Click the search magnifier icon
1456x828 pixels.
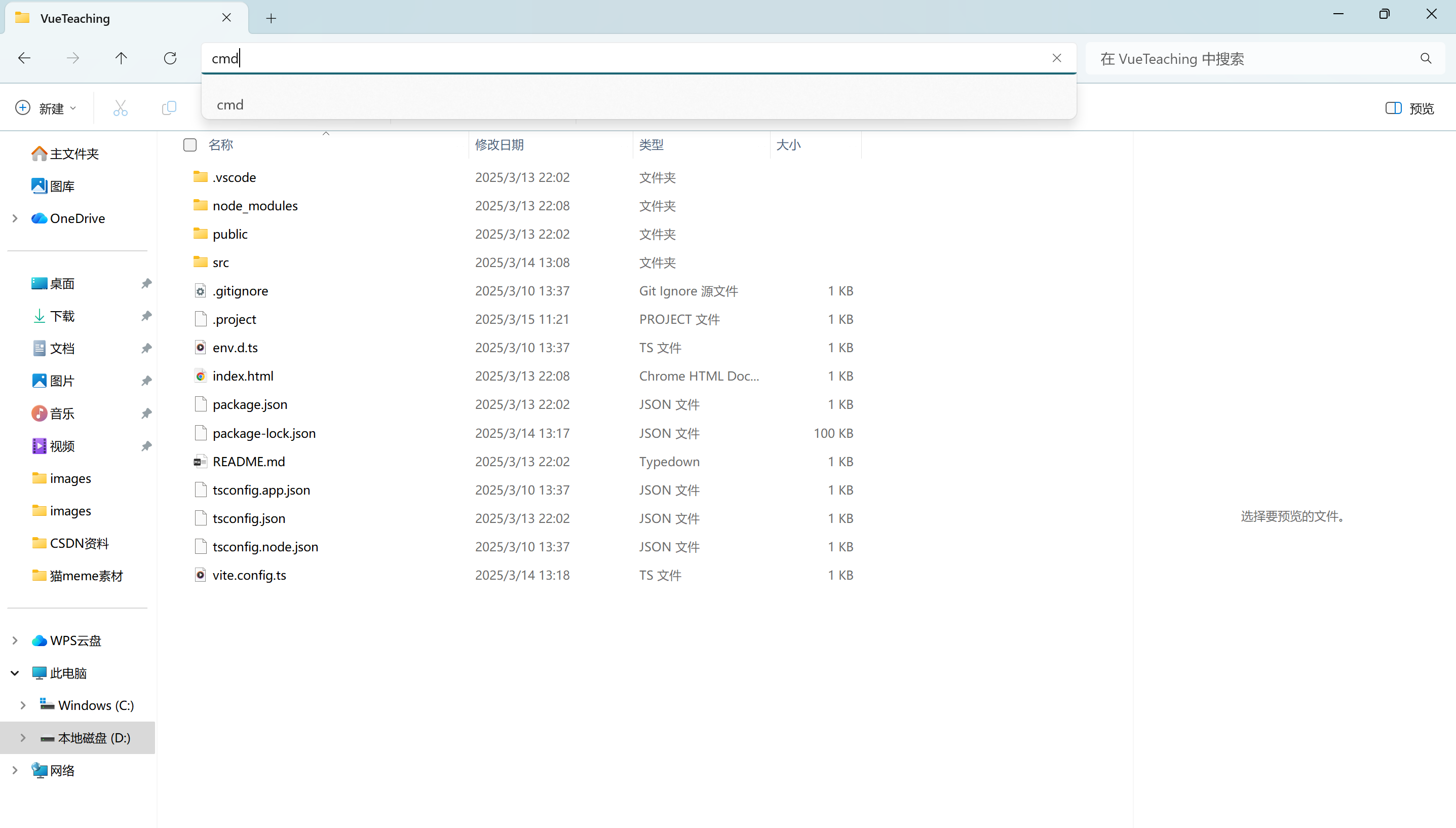tap(1425, 59)
